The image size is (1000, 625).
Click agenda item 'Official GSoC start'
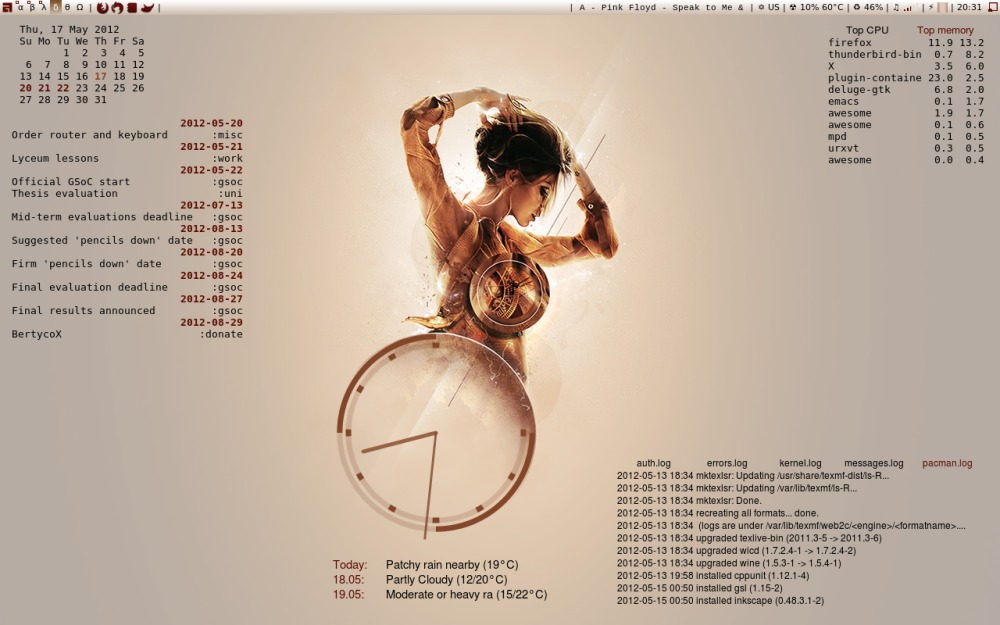point(70,182)
